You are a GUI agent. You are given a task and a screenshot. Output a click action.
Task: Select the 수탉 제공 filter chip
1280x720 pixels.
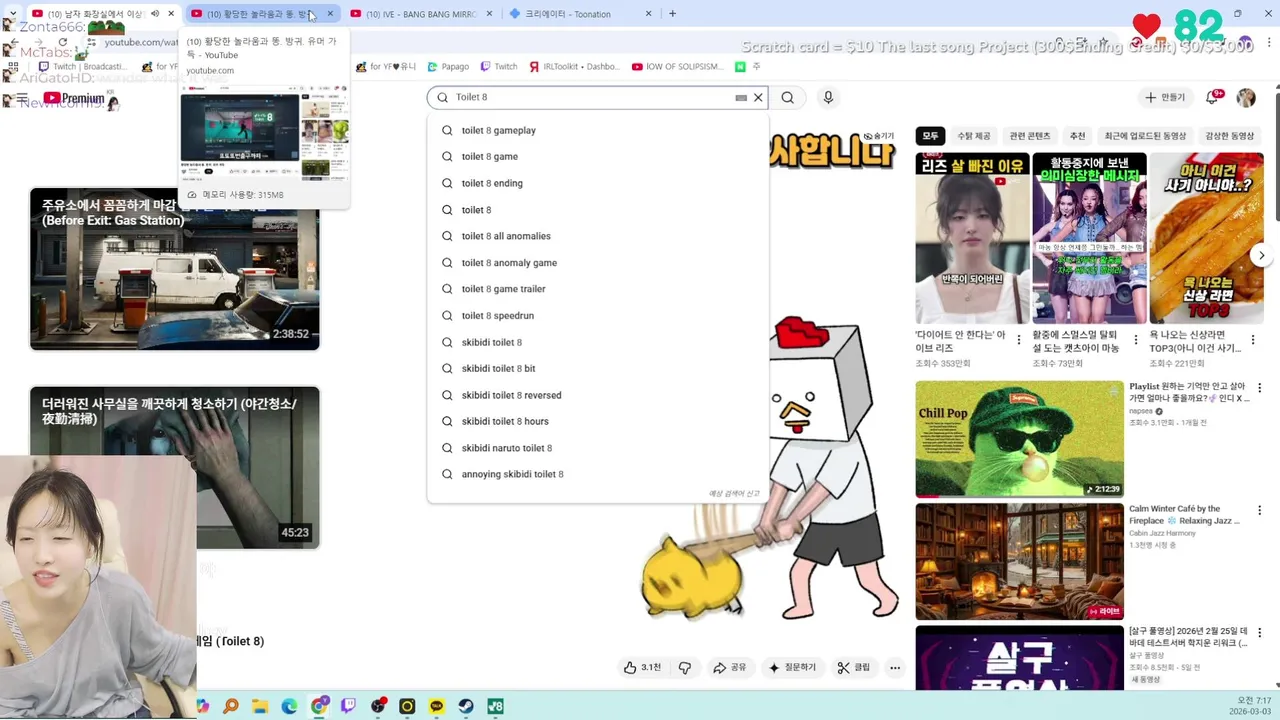[x=973, y=136]
